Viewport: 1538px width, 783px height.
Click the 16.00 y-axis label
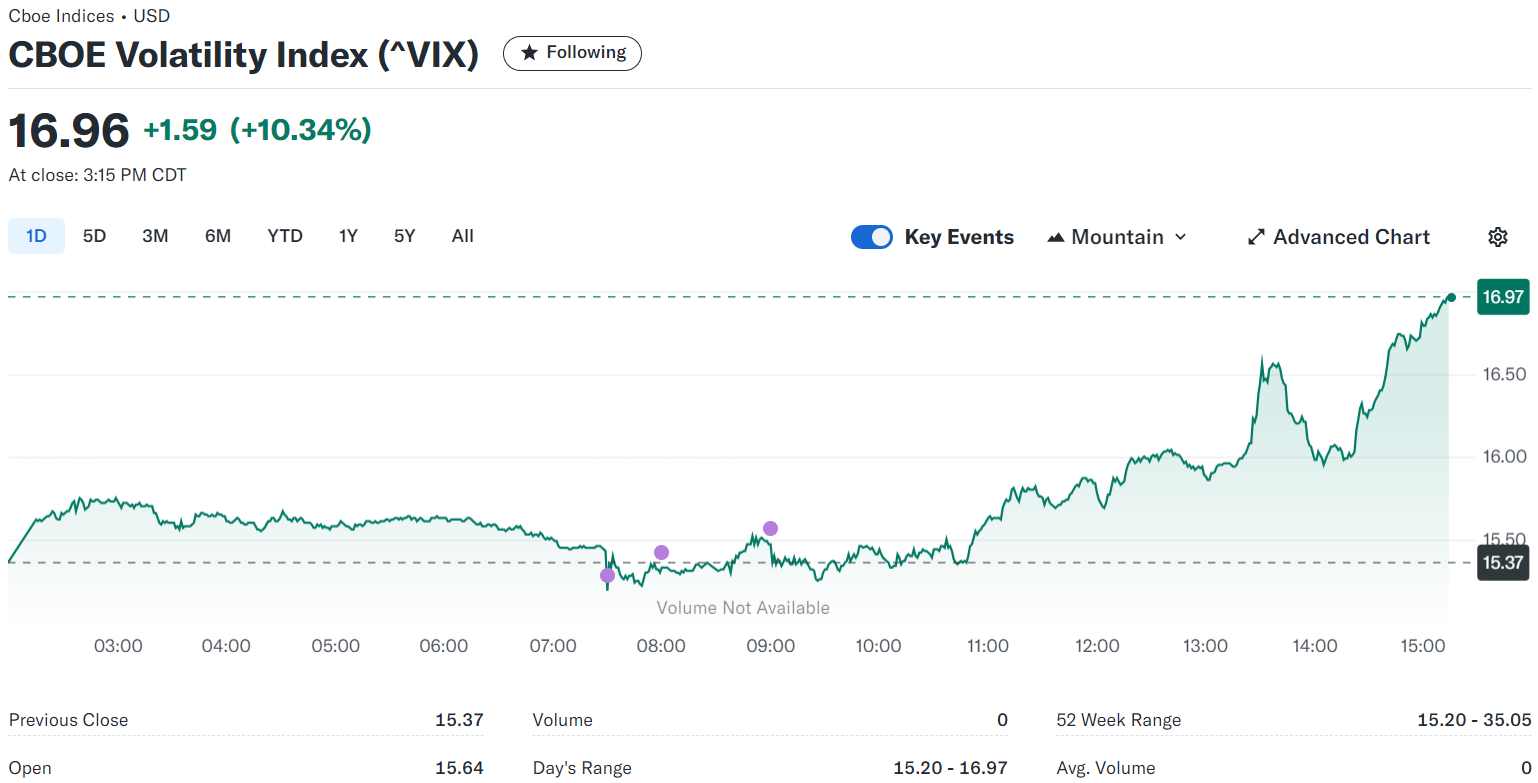pos(1505,457)
